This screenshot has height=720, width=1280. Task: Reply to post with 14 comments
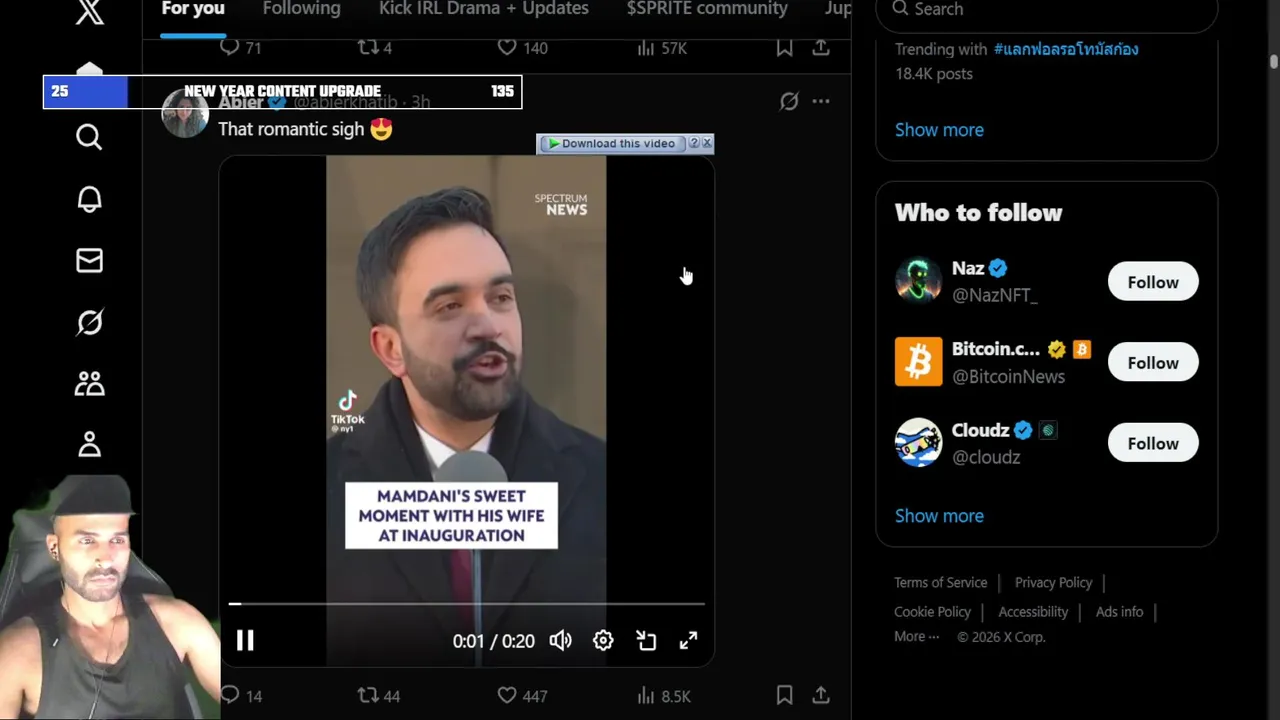pyautogui.click(x=240, y=695)
